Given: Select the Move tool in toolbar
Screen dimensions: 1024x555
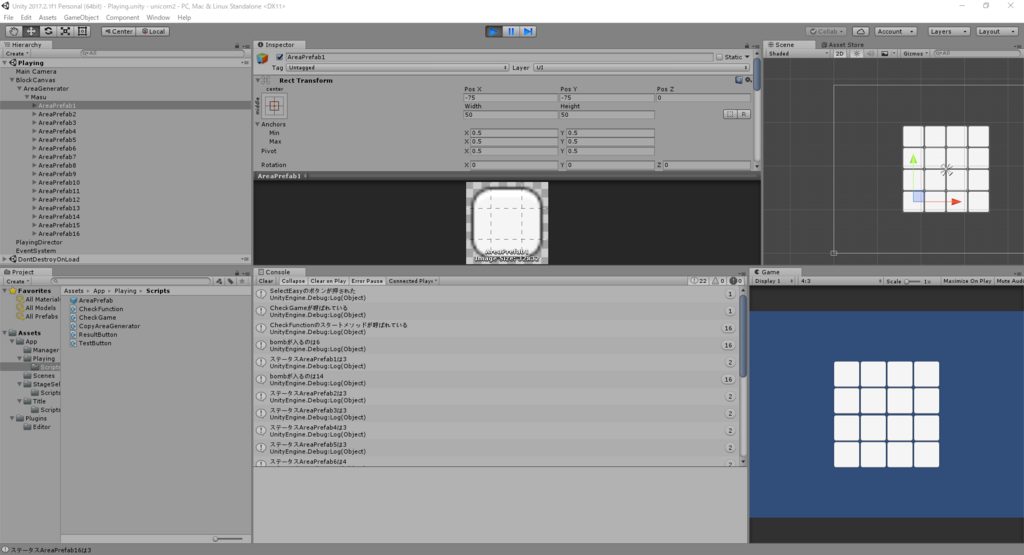Looking at the screenshot, I should (31, 31).
